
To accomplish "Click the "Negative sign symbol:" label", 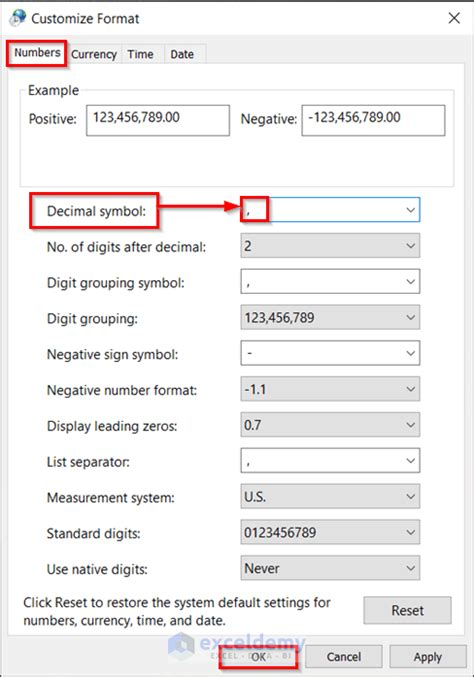I will pos(112,354).
